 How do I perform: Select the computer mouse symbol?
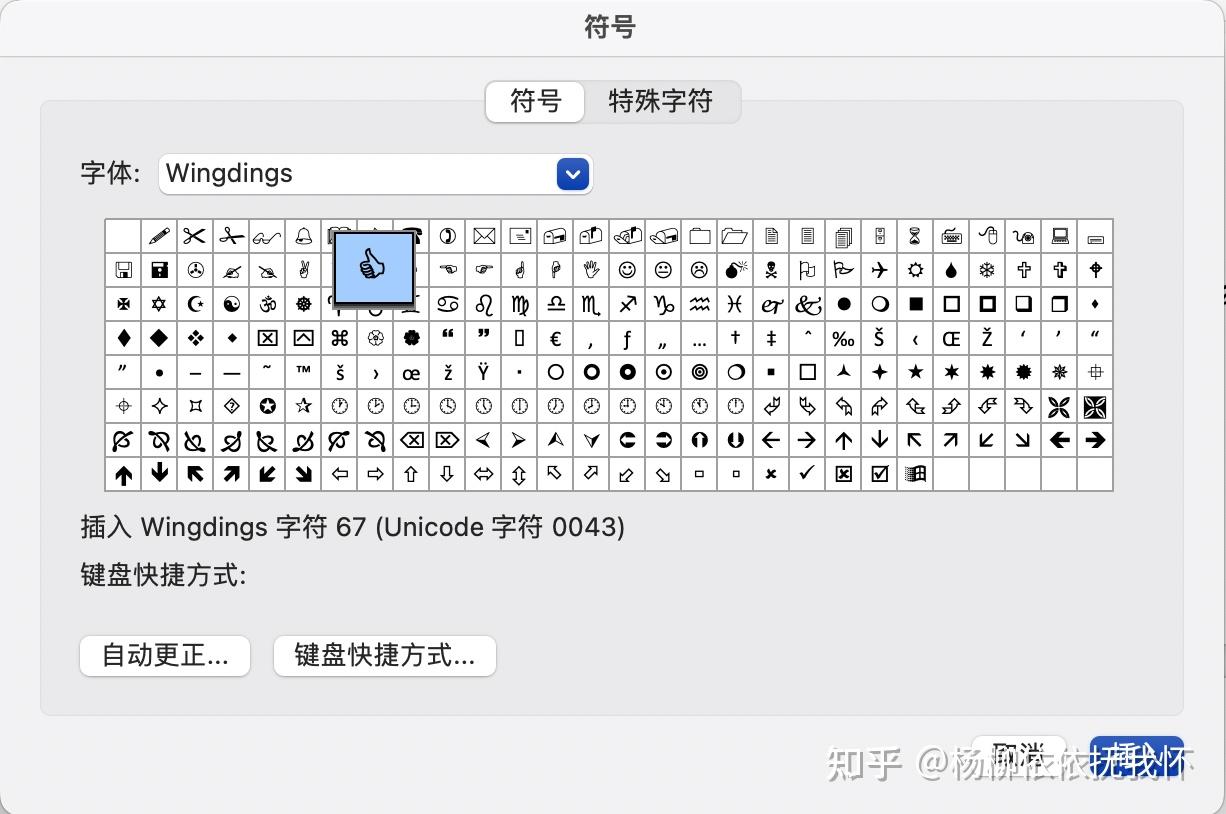(988, 236)
